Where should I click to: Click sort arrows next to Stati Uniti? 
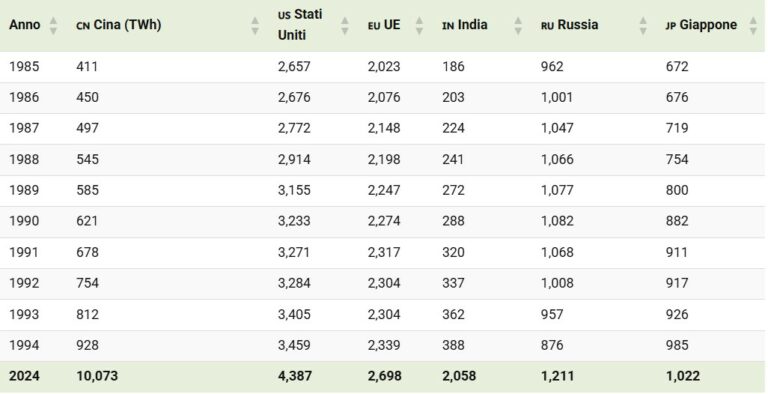[345, 25]
